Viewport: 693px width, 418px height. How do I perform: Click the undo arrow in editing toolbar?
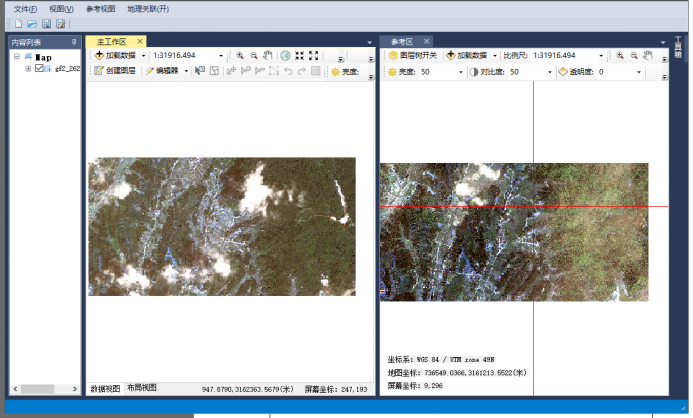point(288,72)
